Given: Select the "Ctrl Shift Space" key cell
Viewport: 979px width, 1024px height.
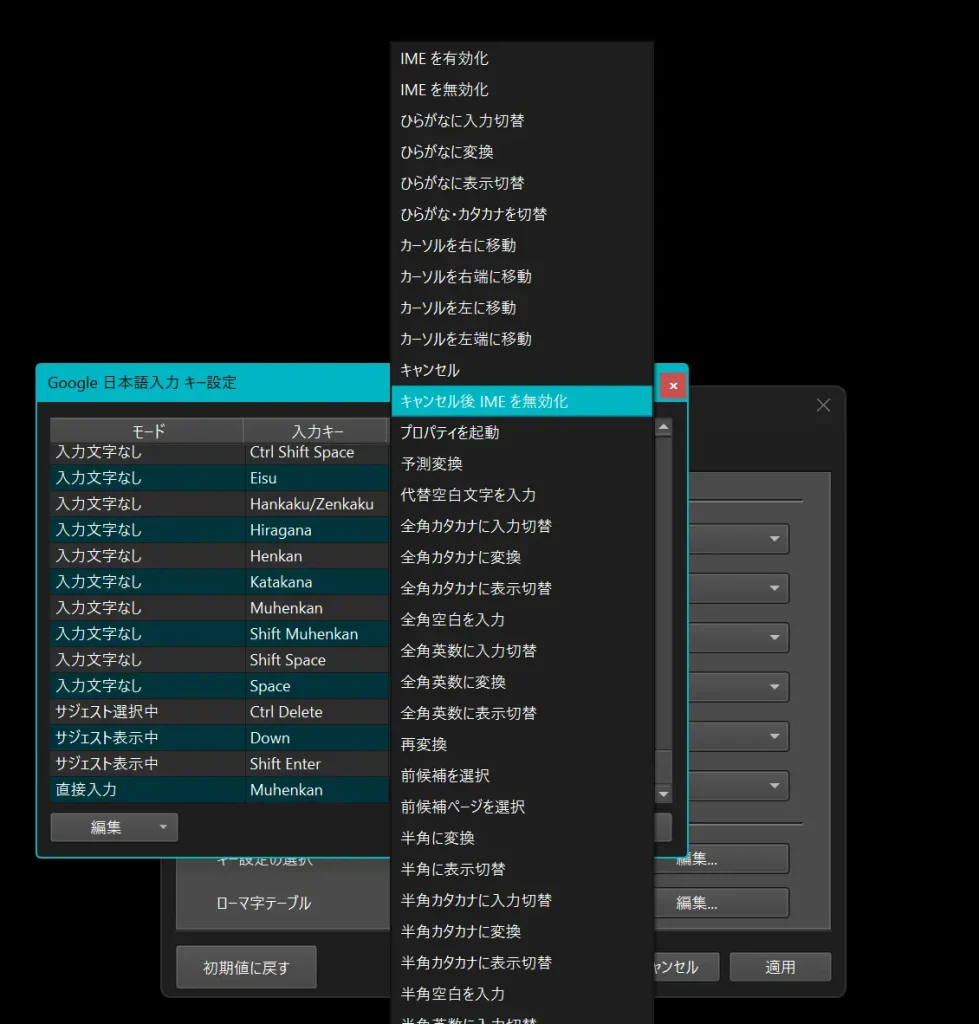Looking at the screenshot, I should coord(317,452).
